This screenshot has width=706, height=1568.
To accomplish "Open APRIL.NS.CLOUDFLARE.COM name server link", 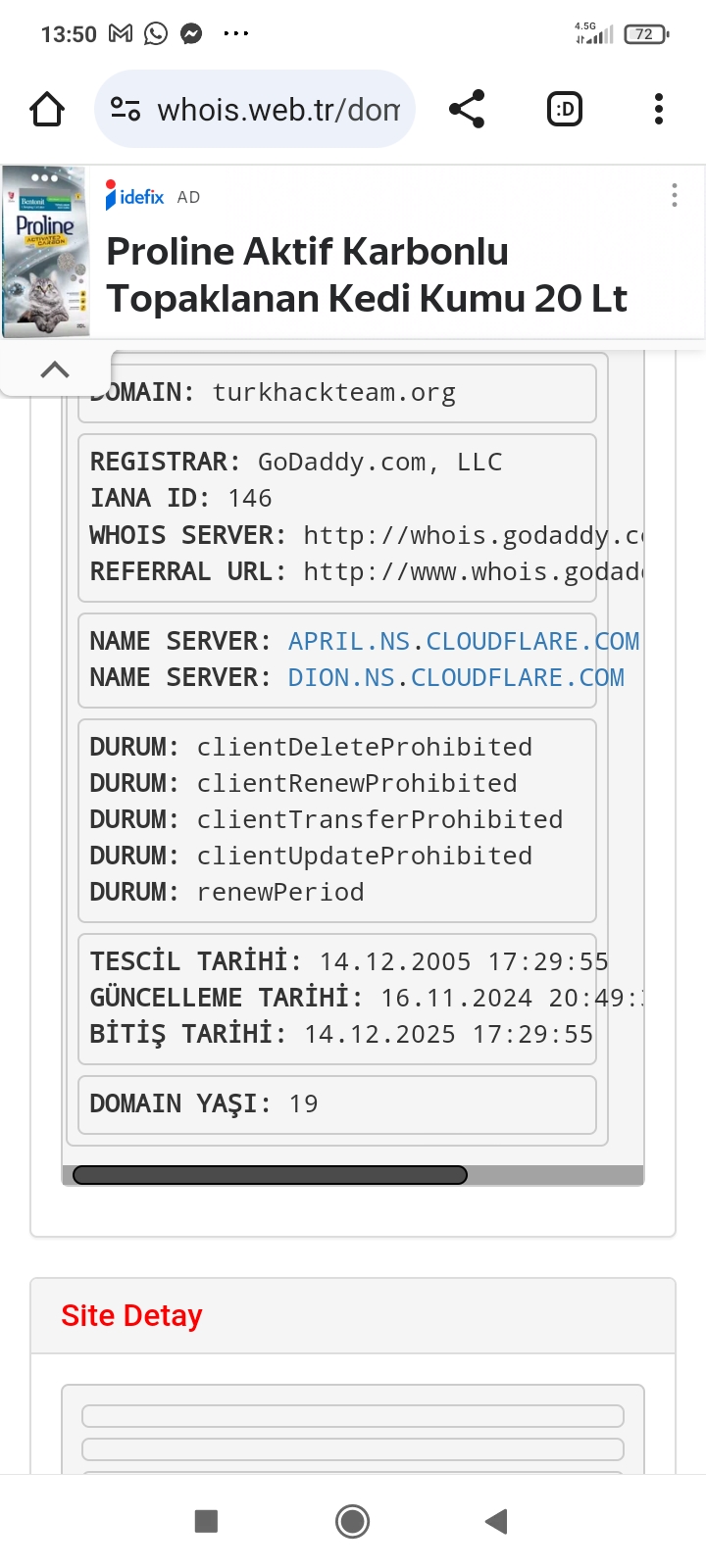I will pos(464,641).
